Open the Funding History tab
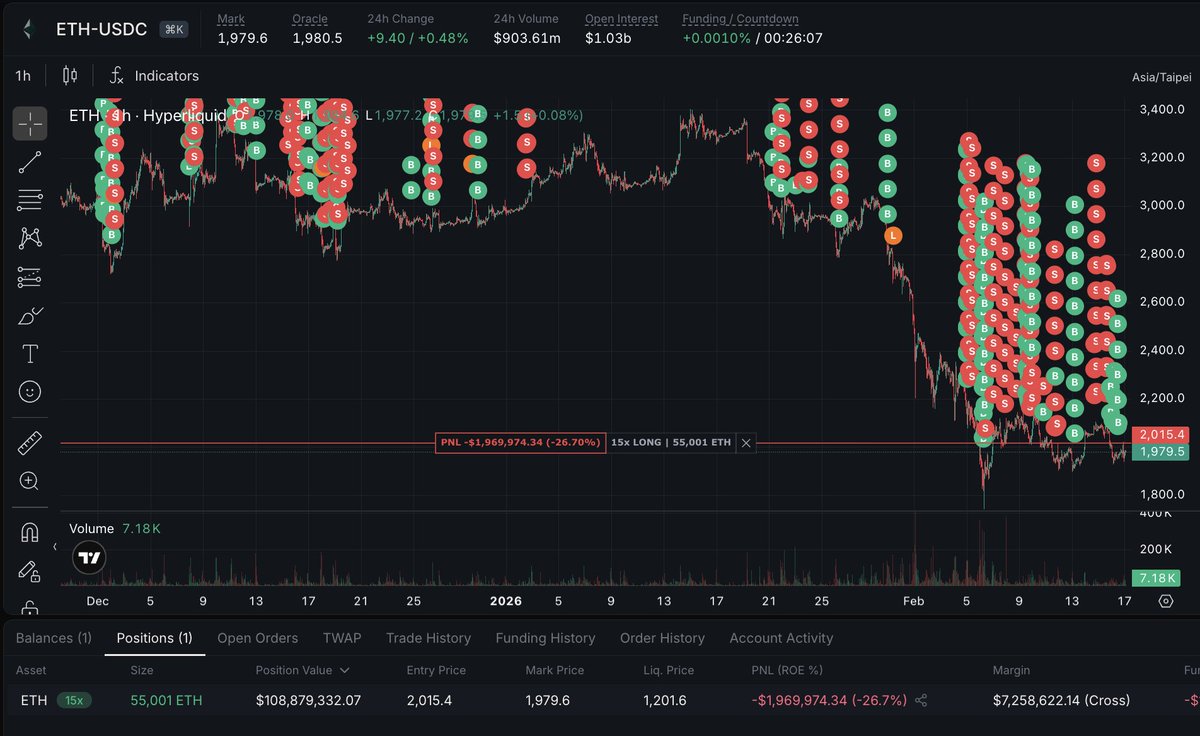The image size is (1200, 736). (x=545, y=638)
